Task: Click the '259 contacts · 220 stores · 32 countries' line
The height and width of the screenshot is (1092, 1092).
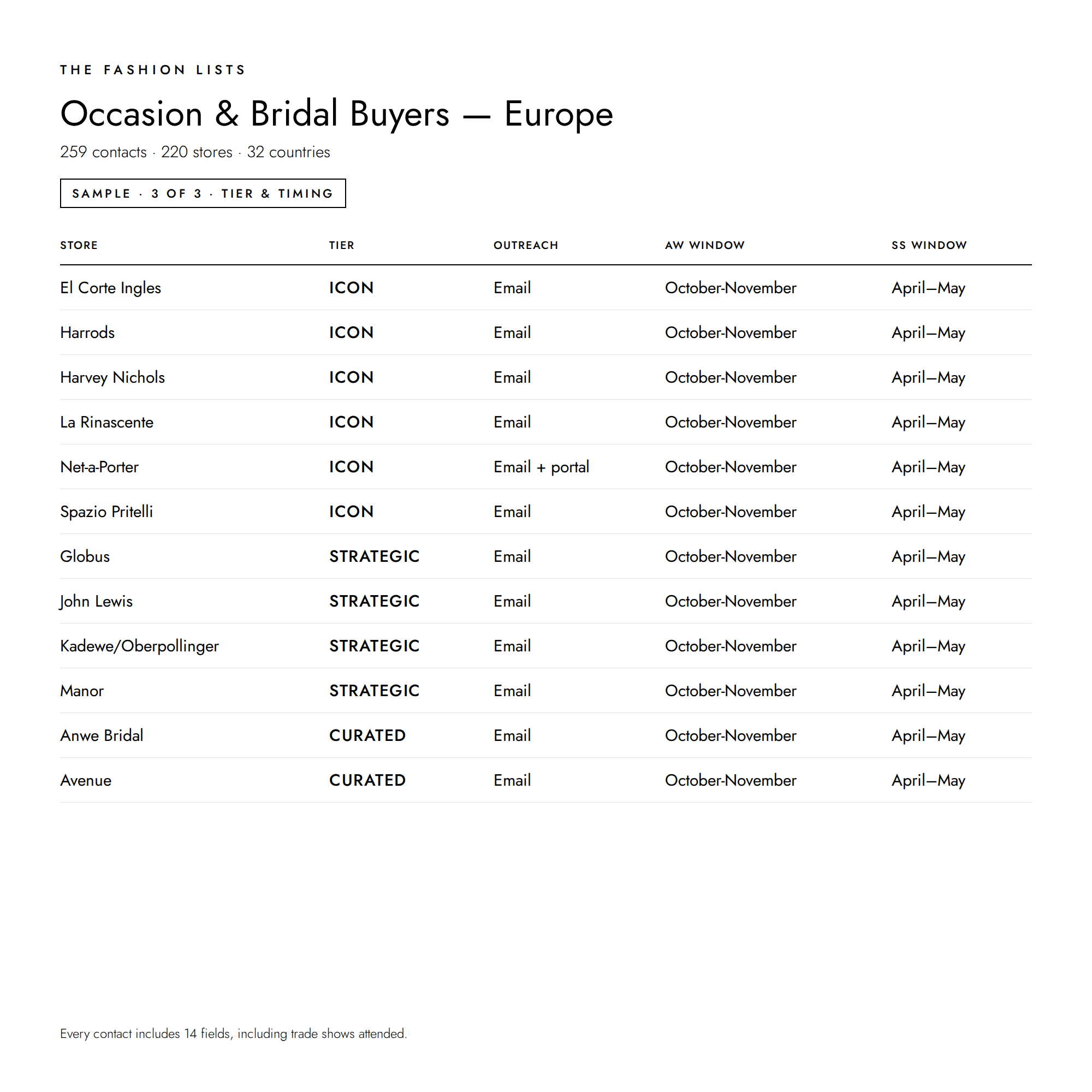Action: (x=195, y=152)
